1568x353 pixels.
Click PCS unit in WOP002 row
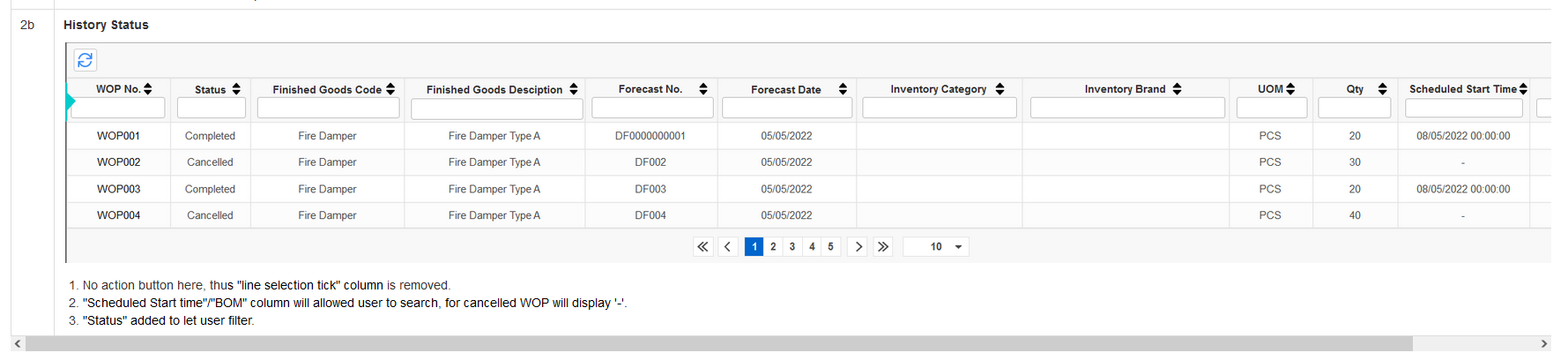1270,162
